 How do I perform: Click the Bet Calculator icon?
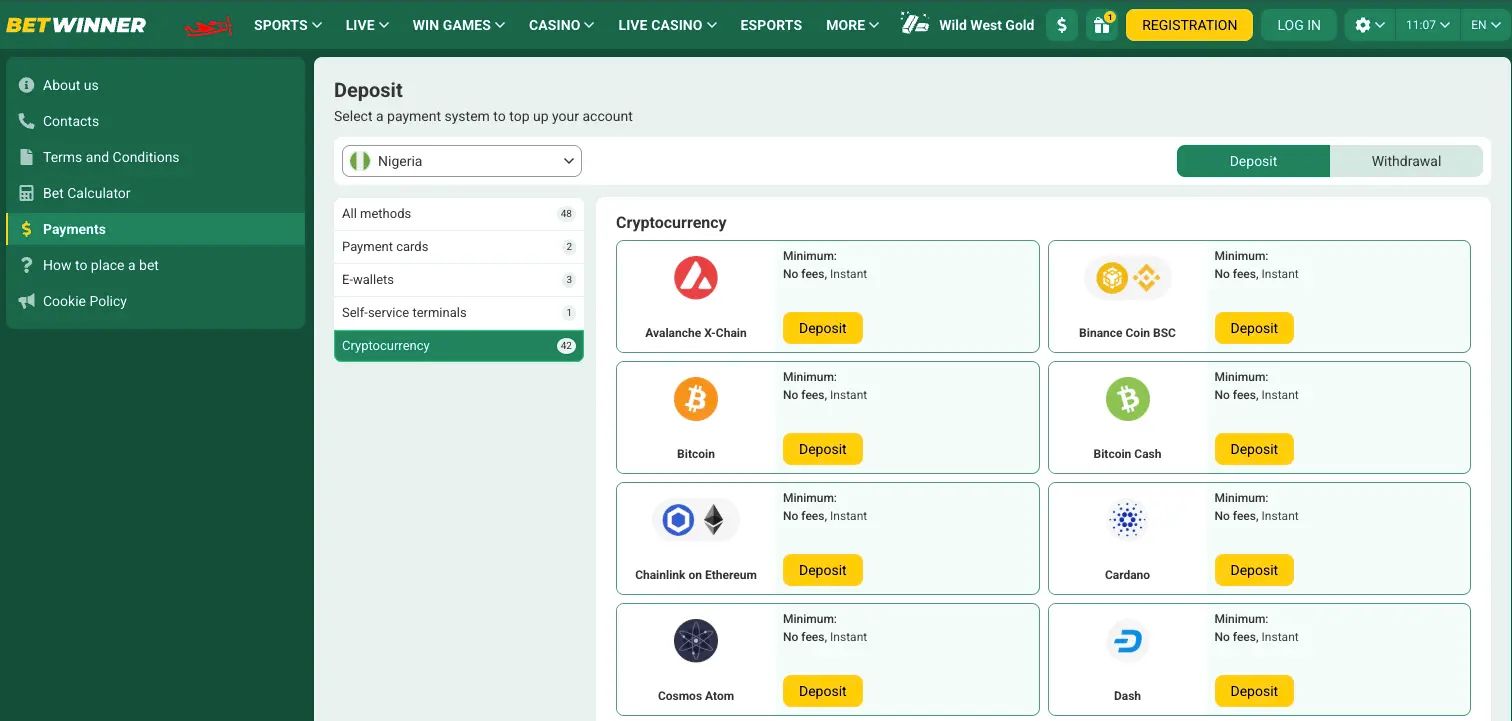(x=26, y=193)
